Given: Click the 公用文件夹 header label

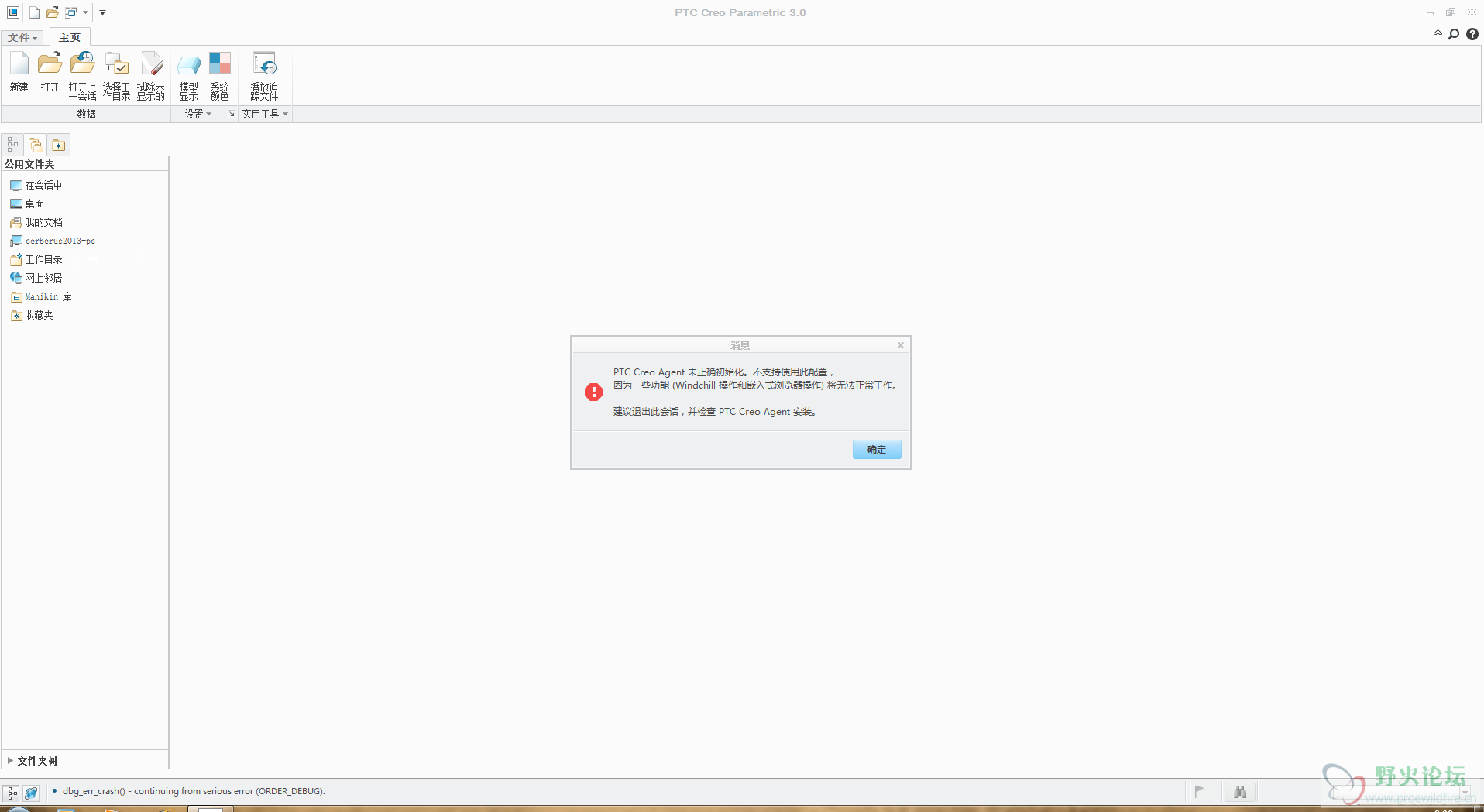Looking at the screenshot, I should [29, 164].
